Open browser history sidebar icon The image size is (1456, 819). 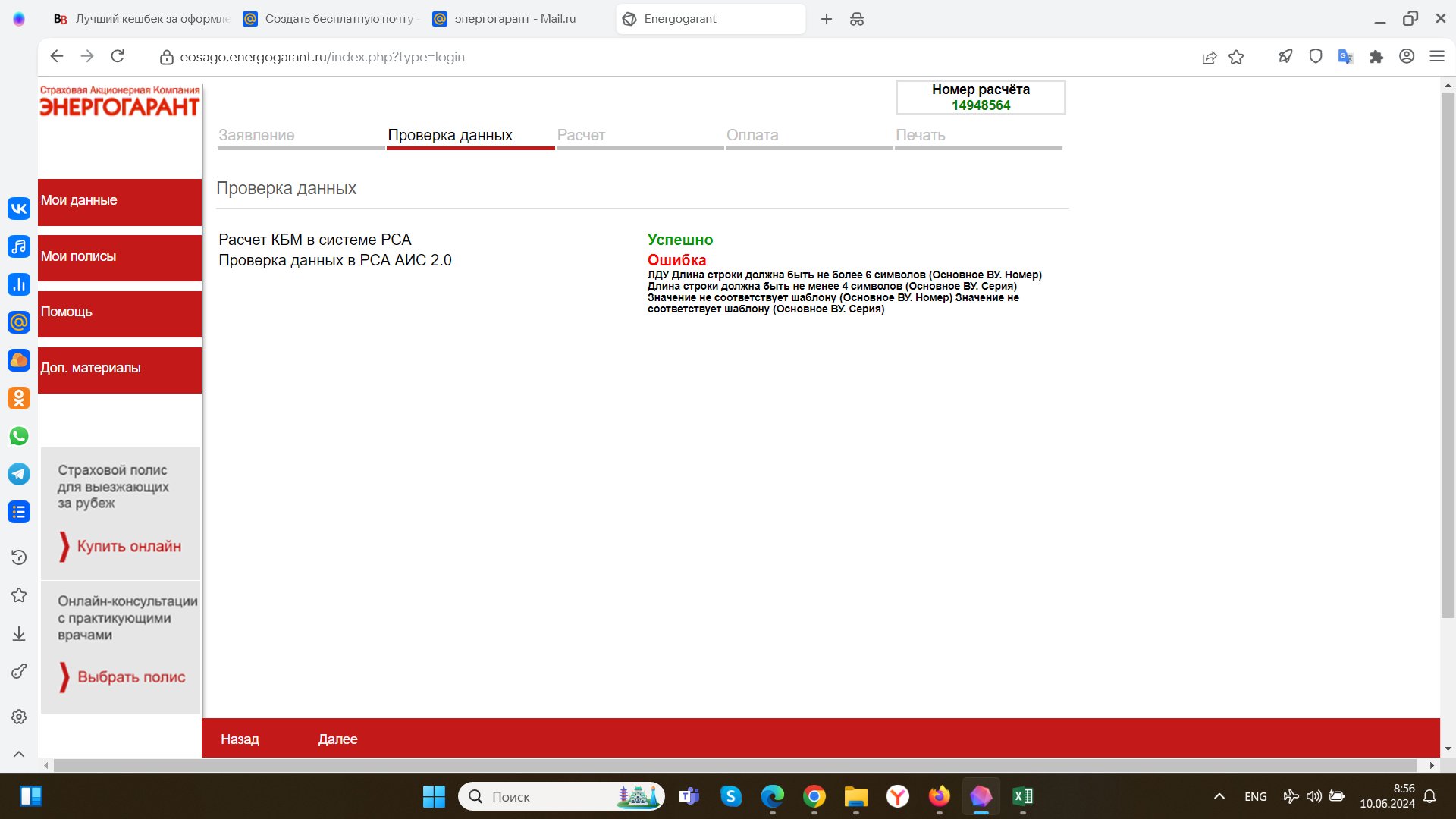click(19, 557)
